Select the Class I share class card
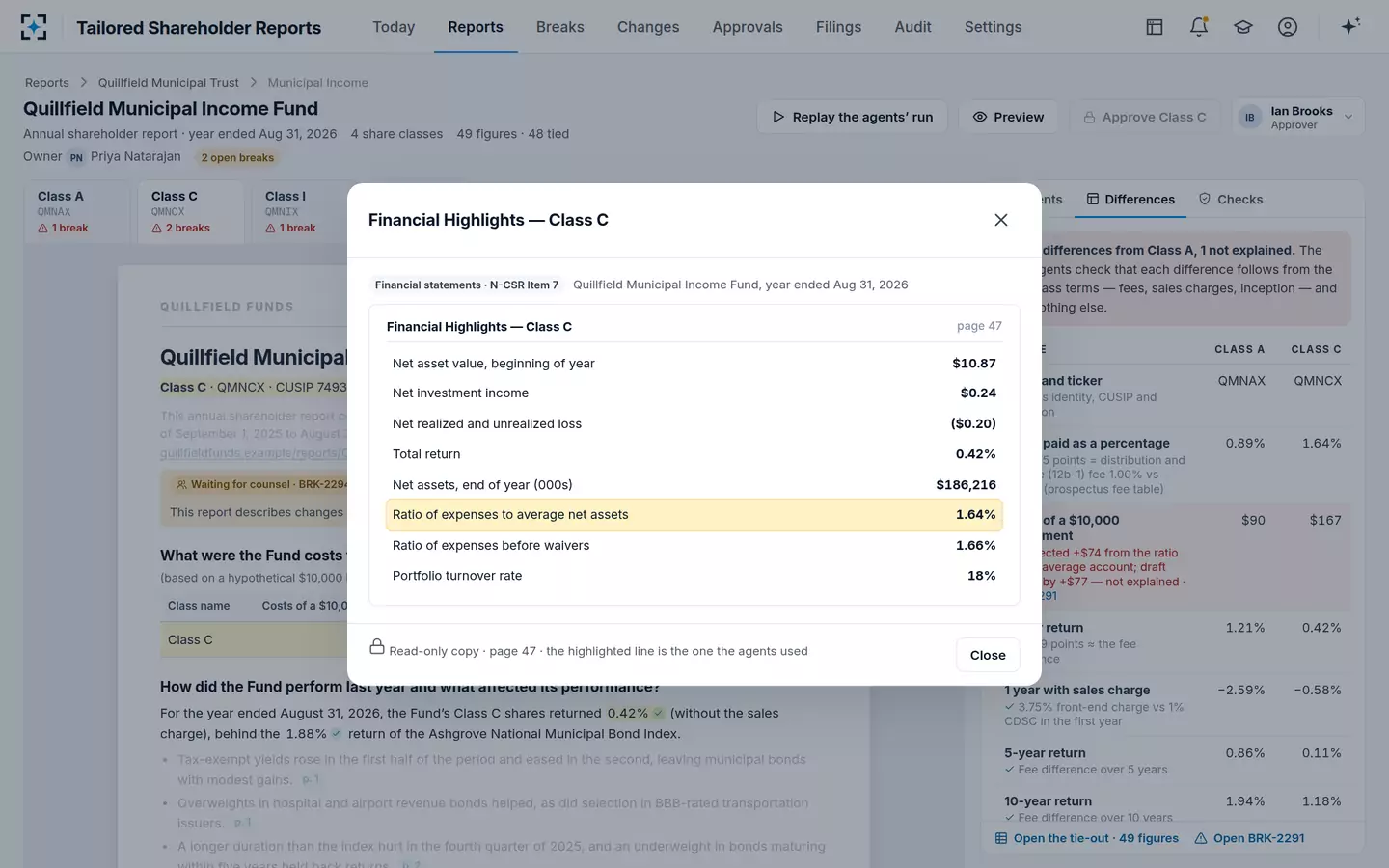1389x868 pixels. tap(305, 212)
